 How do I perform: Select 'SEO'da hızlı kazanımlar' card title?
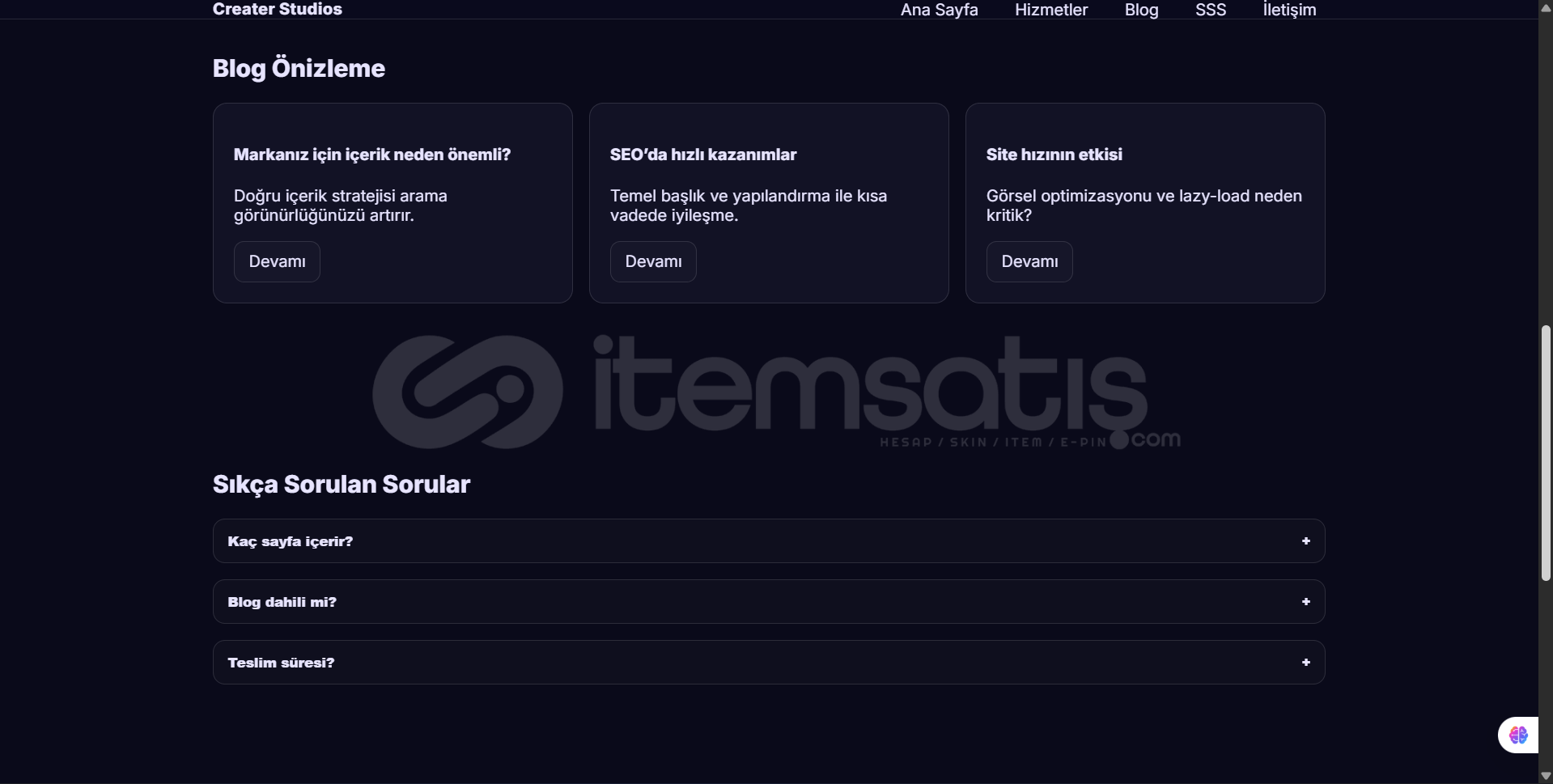pos(703,155)
